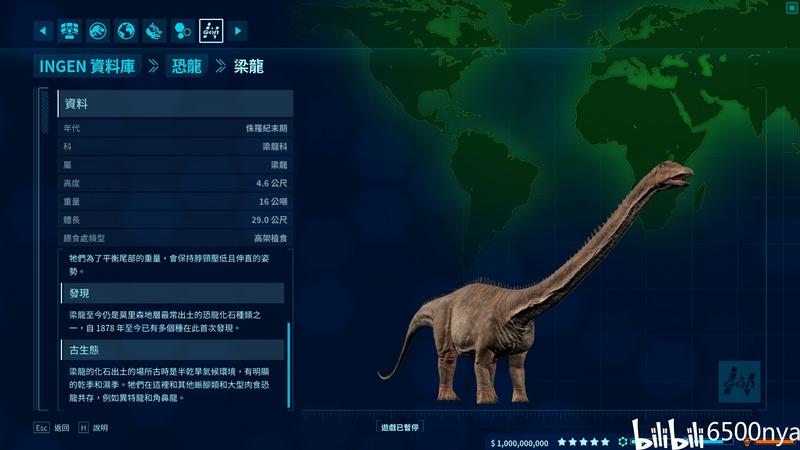This screenshot has width=800, height=450.
Task: Click the InGen logo badge near the dinosaur
Action: [739, 381]
